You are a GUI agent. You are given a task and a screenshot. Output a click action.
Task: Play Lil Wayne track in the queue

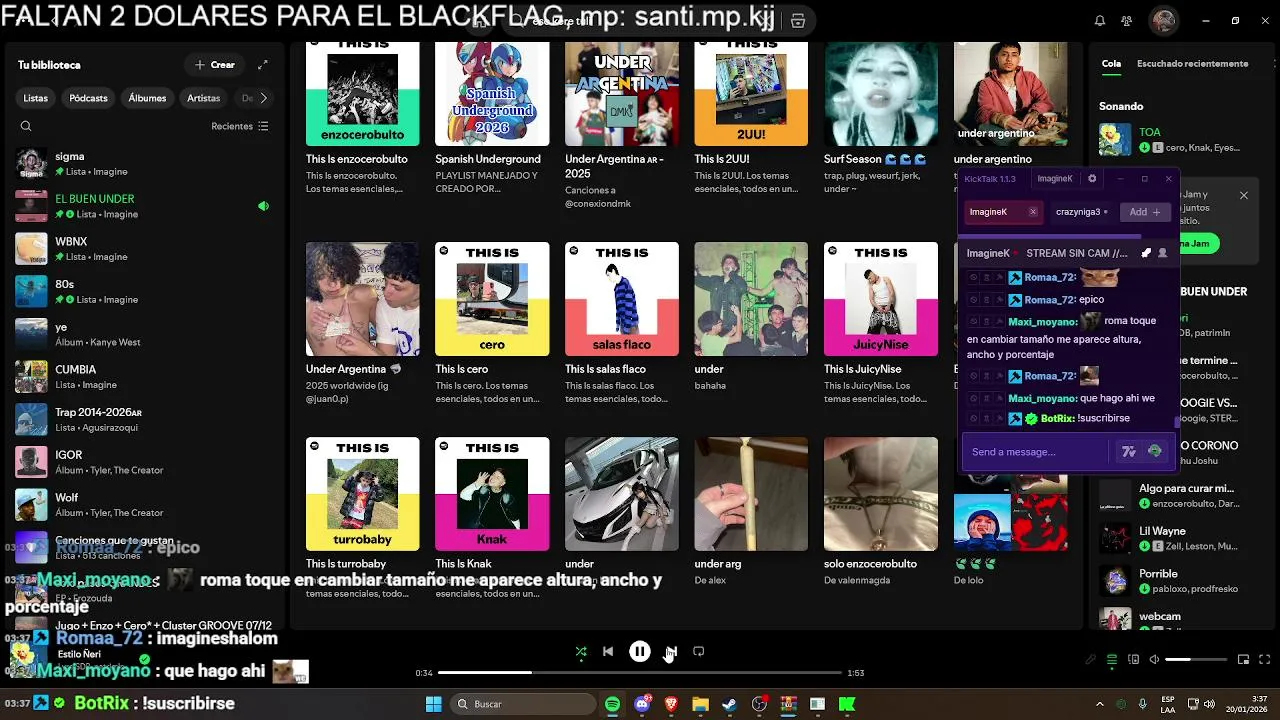[1180, 538]
